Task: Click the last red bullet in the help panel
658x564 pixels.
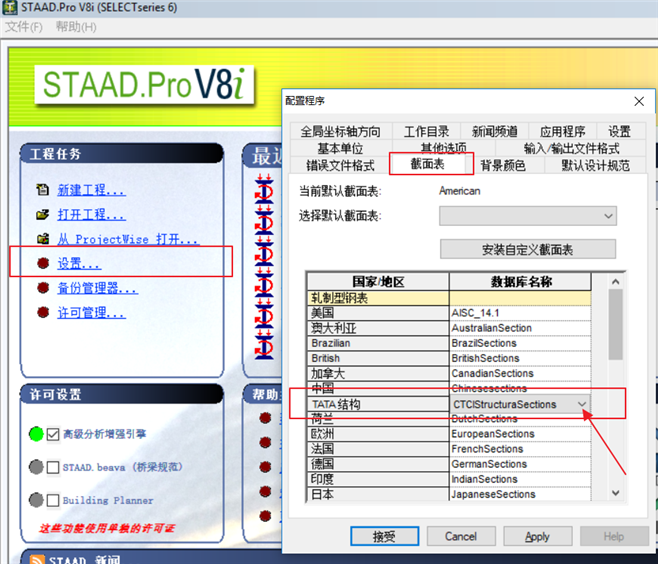Action: [265, 516]
